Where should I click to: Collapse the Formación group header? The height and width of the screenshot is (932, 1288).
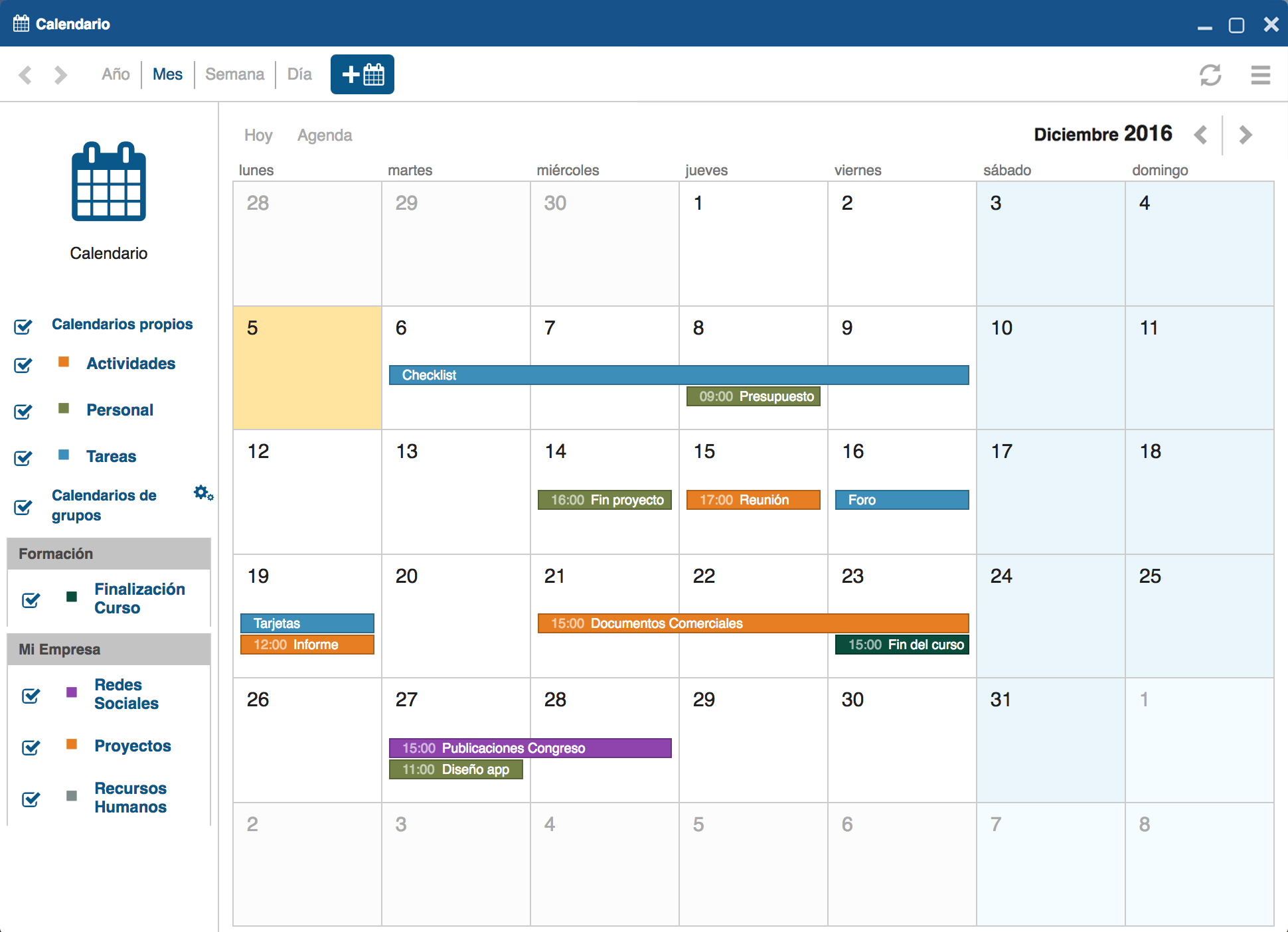pyautogui.click(x=109, y=554)
